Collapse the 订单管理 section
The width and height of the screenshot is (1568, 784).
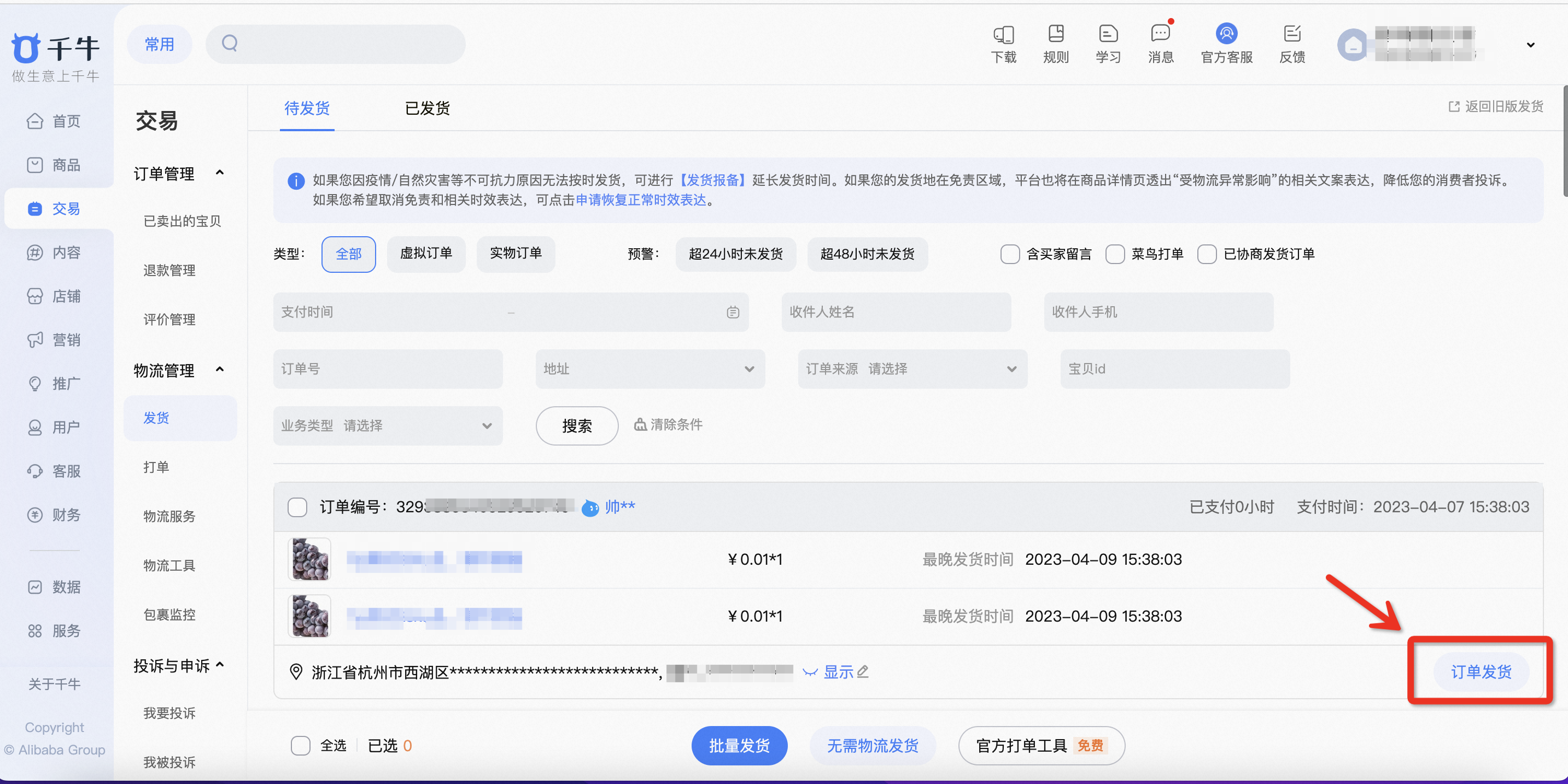(x=220, y=173)
